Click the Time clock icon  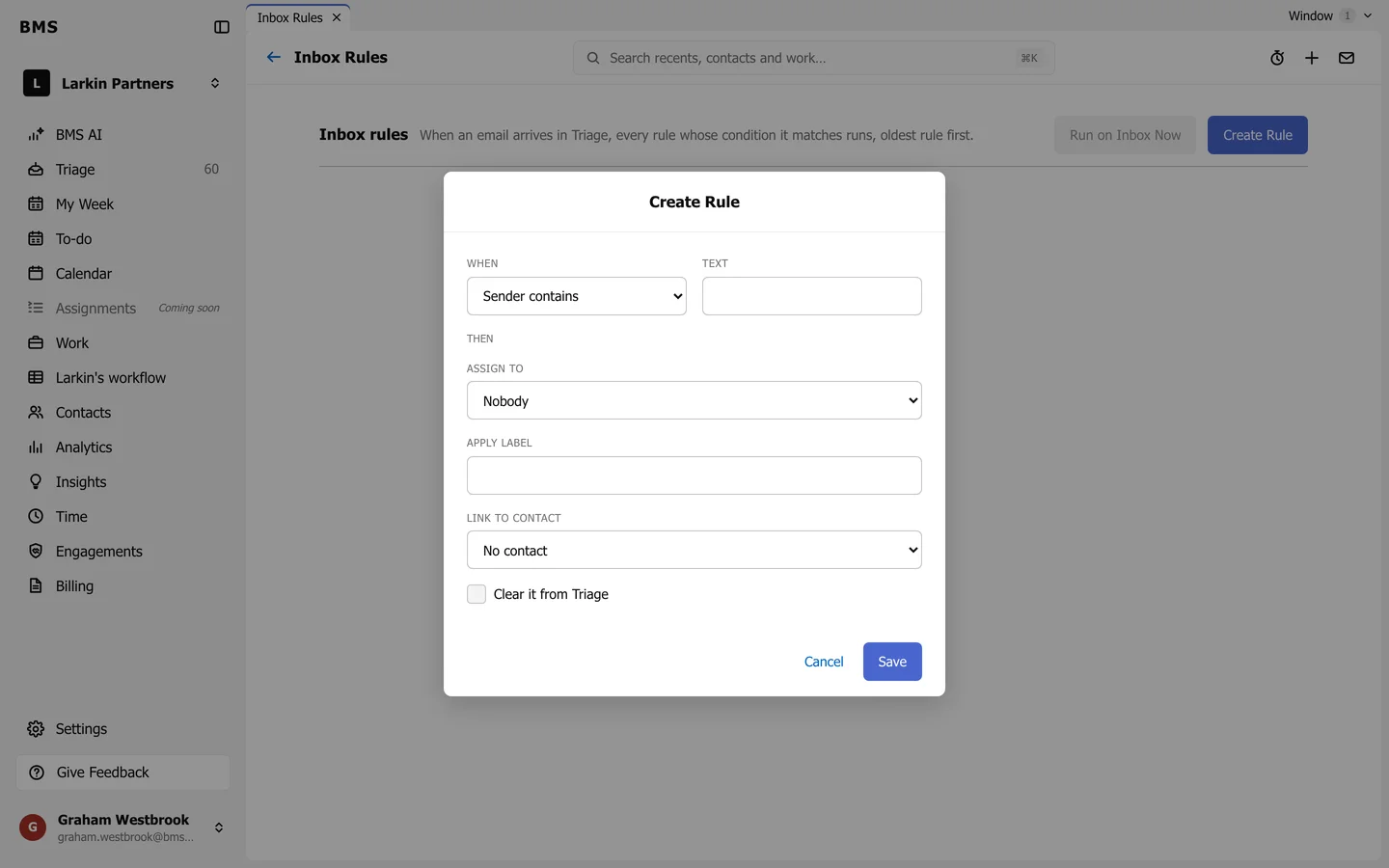[x=36, y=517]
